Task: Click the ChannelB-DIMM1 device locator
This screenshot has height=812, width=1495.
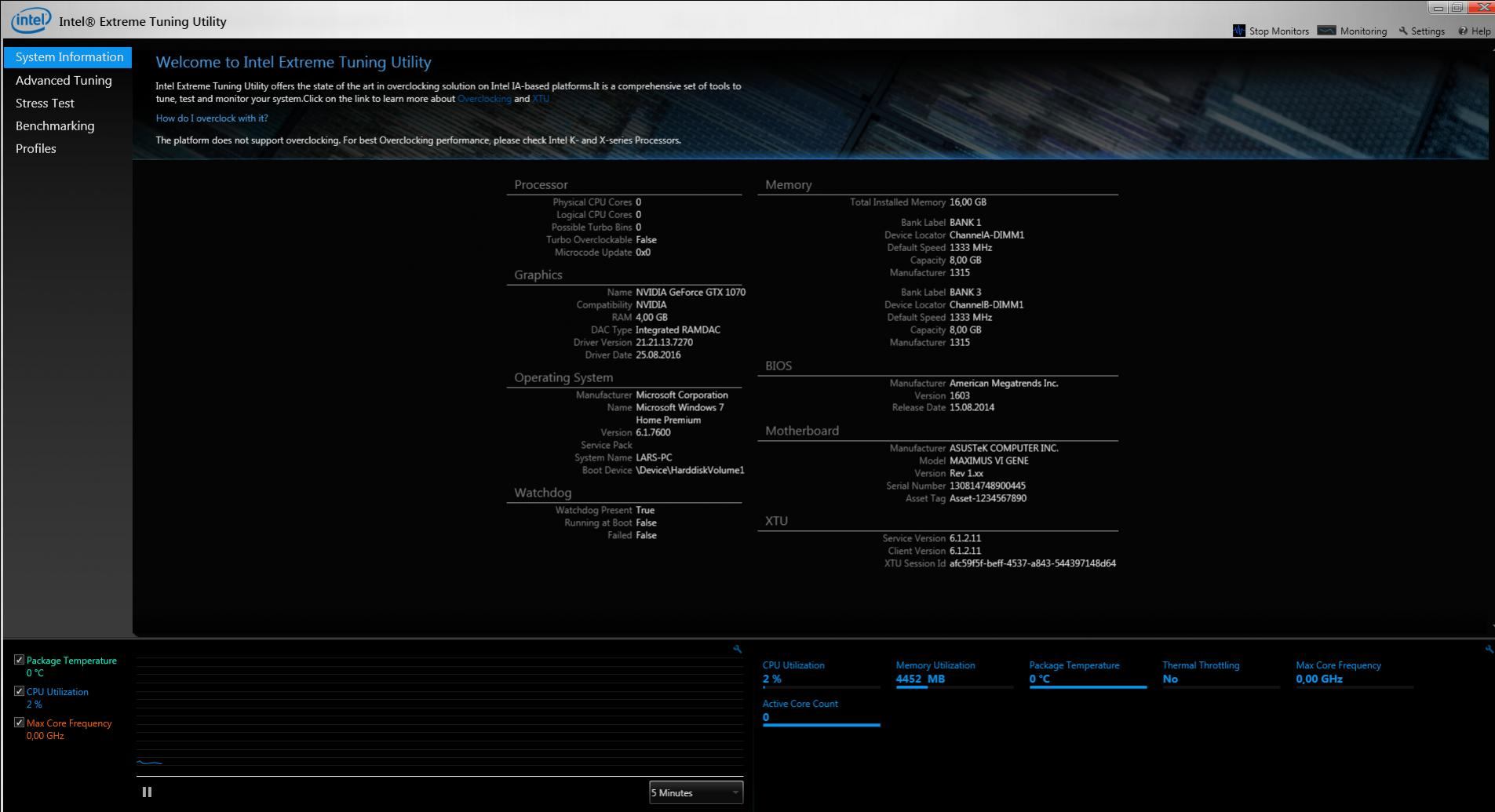Action: click(x=986, y=304)
